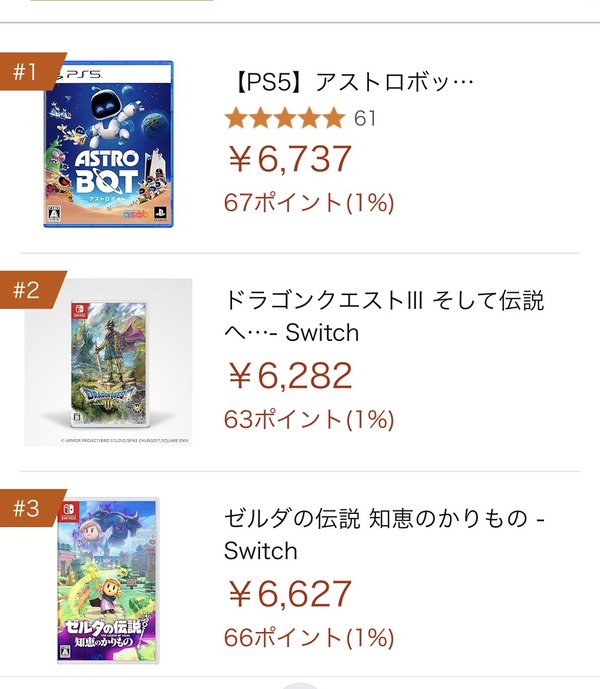The height and width of the screenshot is (689, 600).
Task: Open the 61 reviews count link
Action: tap(365, 119)
